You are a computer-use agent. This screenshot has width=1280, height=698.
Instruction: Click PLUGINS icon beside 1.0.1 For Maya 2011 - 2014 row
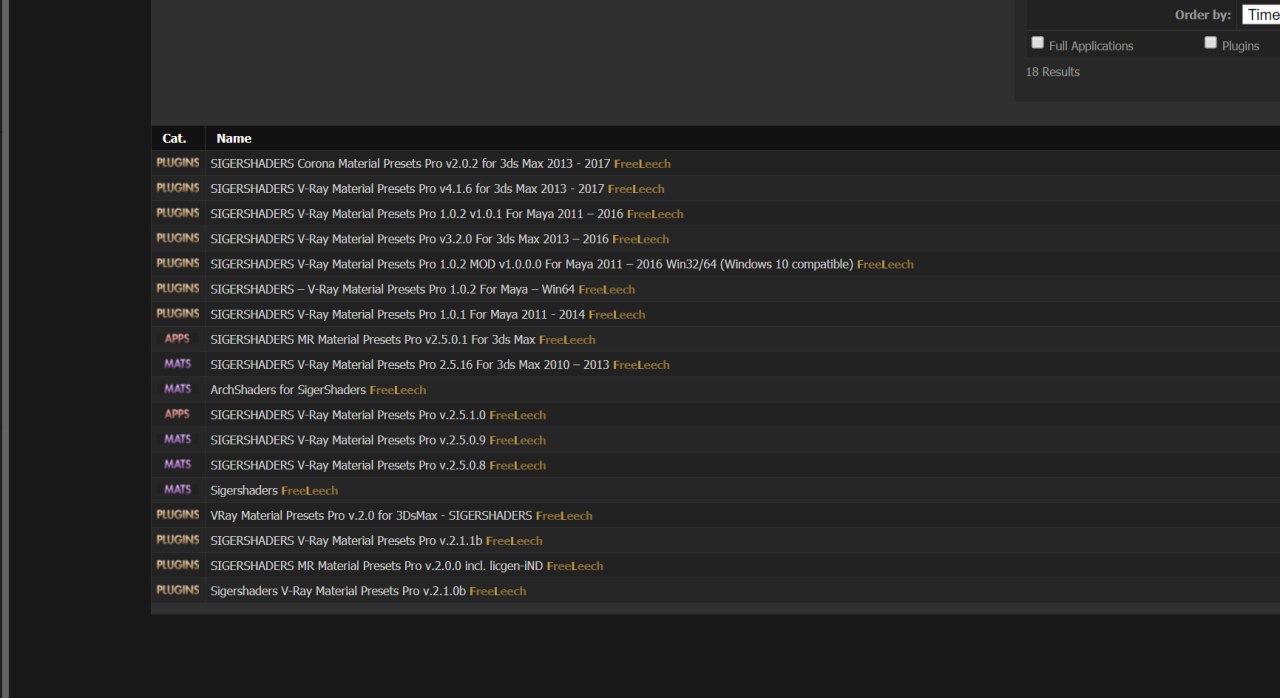tap(178, 313)
